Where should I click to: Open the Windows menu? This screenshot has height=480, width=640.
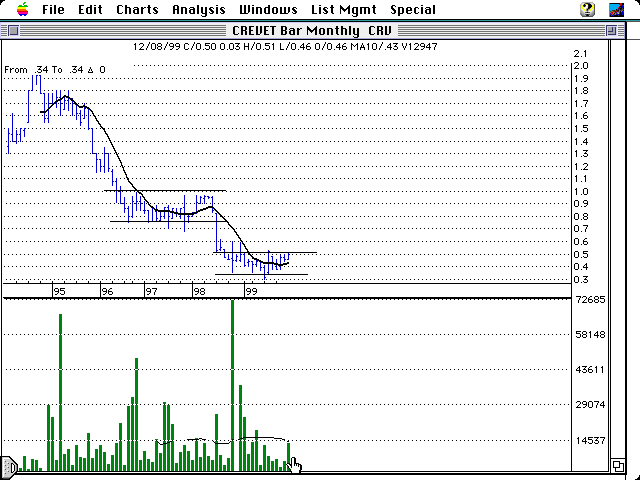(268, 9)
